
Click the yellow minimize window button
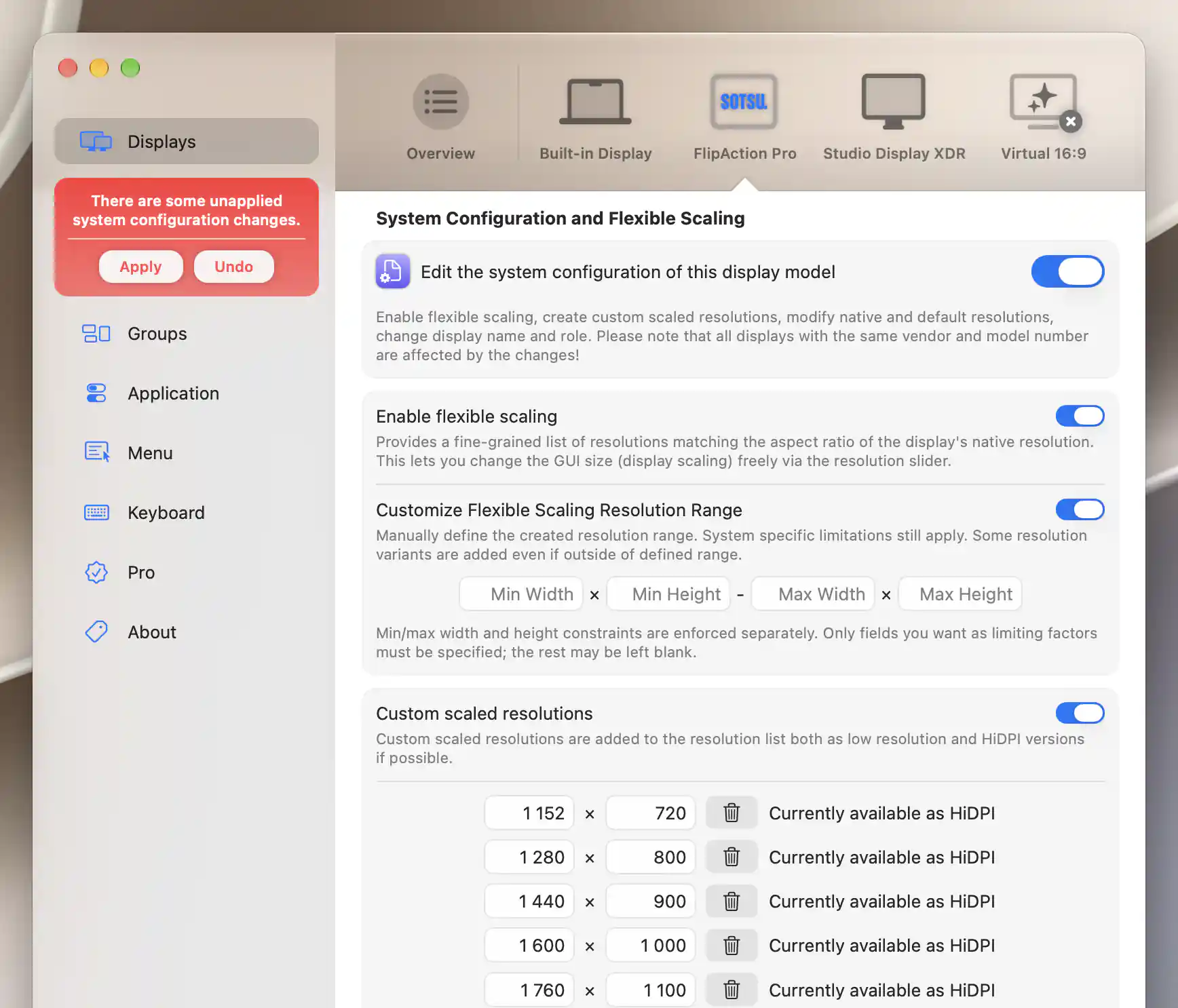point(99,68)
